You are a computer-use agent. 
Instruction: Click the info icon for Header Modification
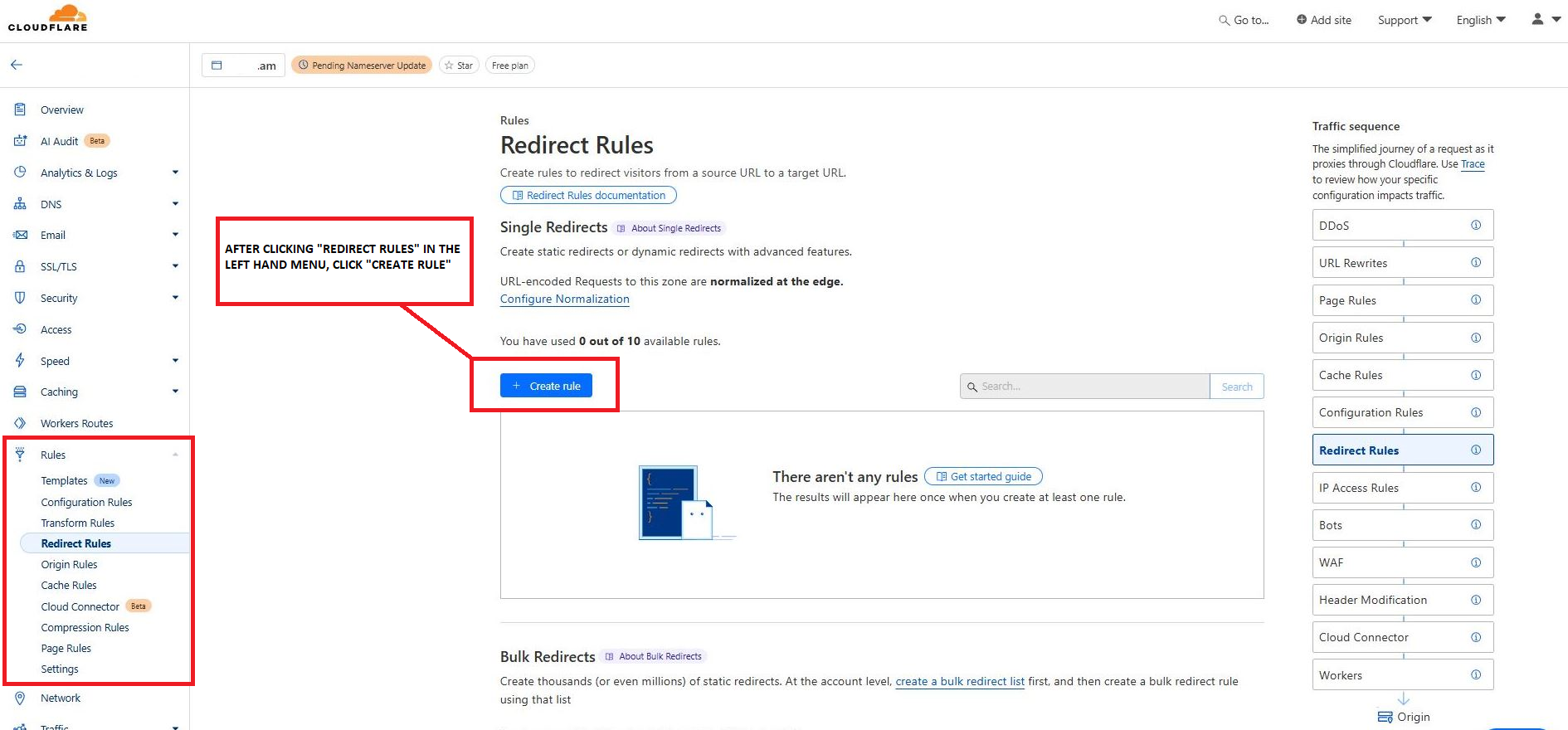point(1476,600)
